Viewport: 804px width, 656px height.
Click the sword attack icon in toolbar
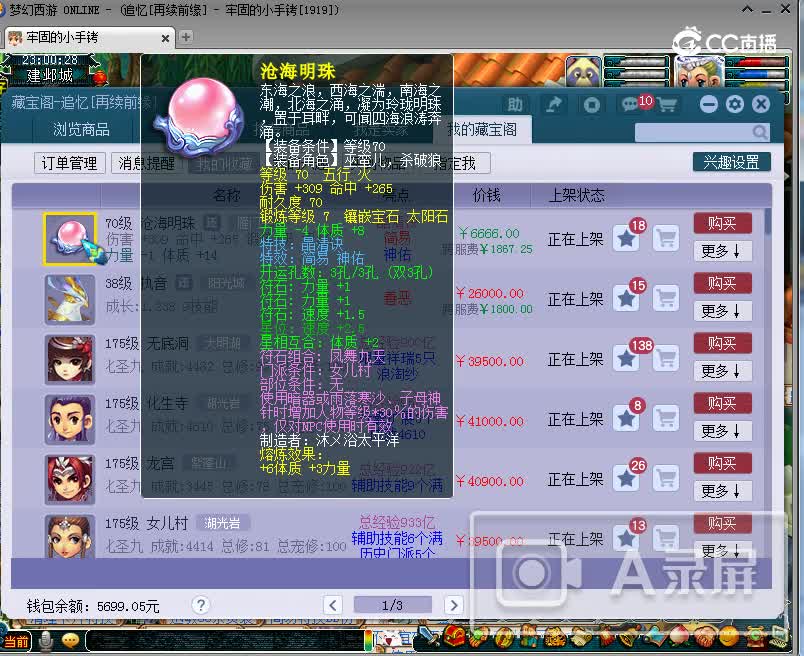pos(427,637)
